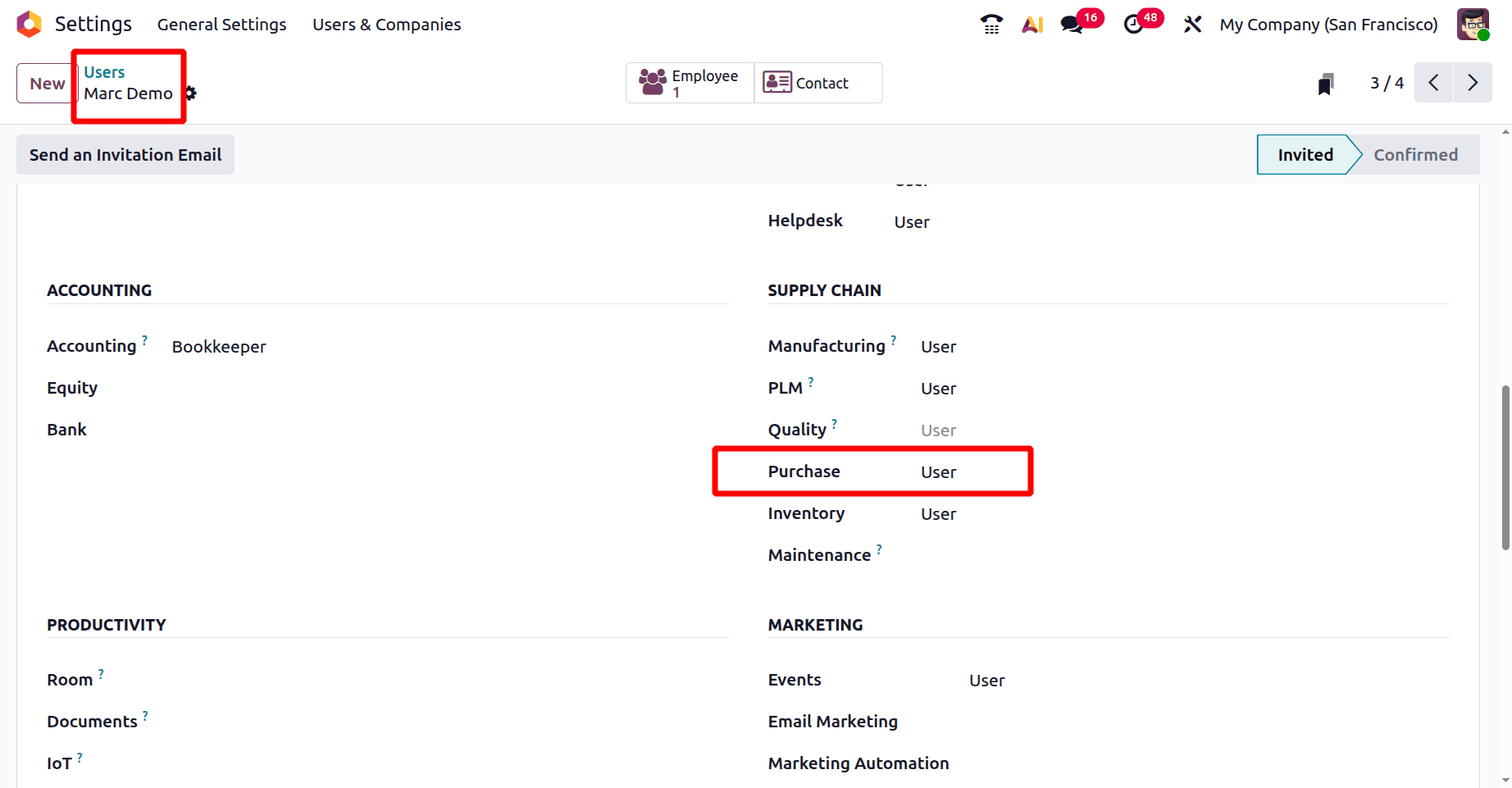Navigate to next record with right arrow

point(1473,82)
